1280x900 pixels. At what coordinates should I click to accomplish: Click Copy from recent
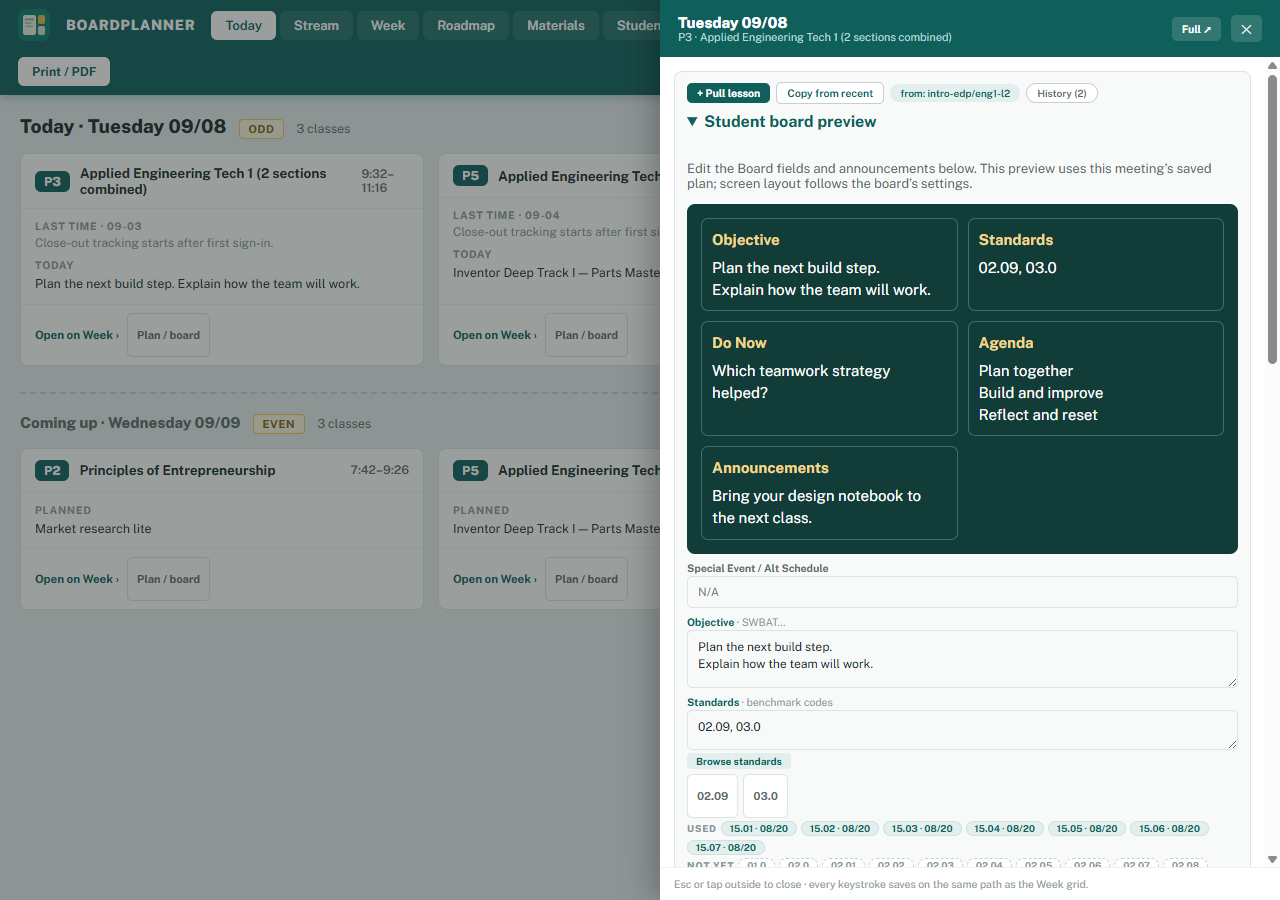click(x=830, y=93)
